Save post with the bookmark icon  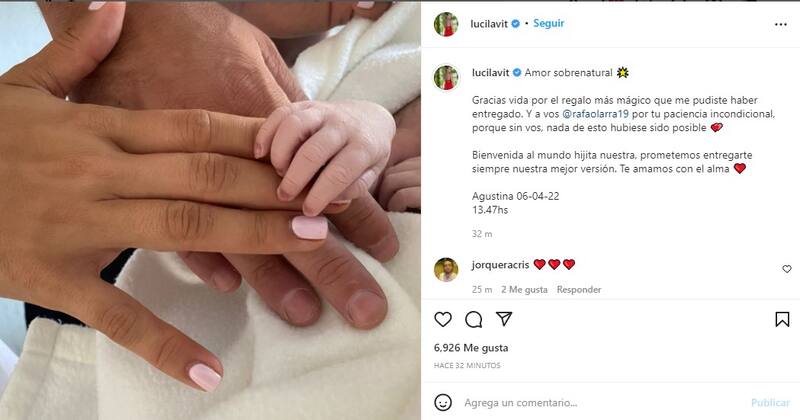(782, 319)
